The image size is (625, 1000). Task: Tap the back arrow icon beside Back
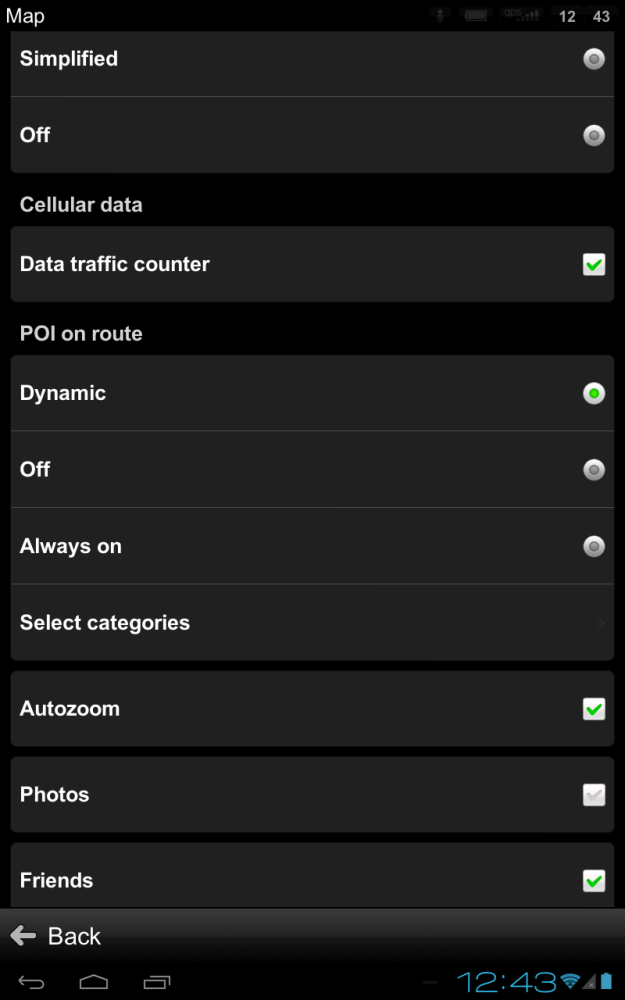pos(24,936)
